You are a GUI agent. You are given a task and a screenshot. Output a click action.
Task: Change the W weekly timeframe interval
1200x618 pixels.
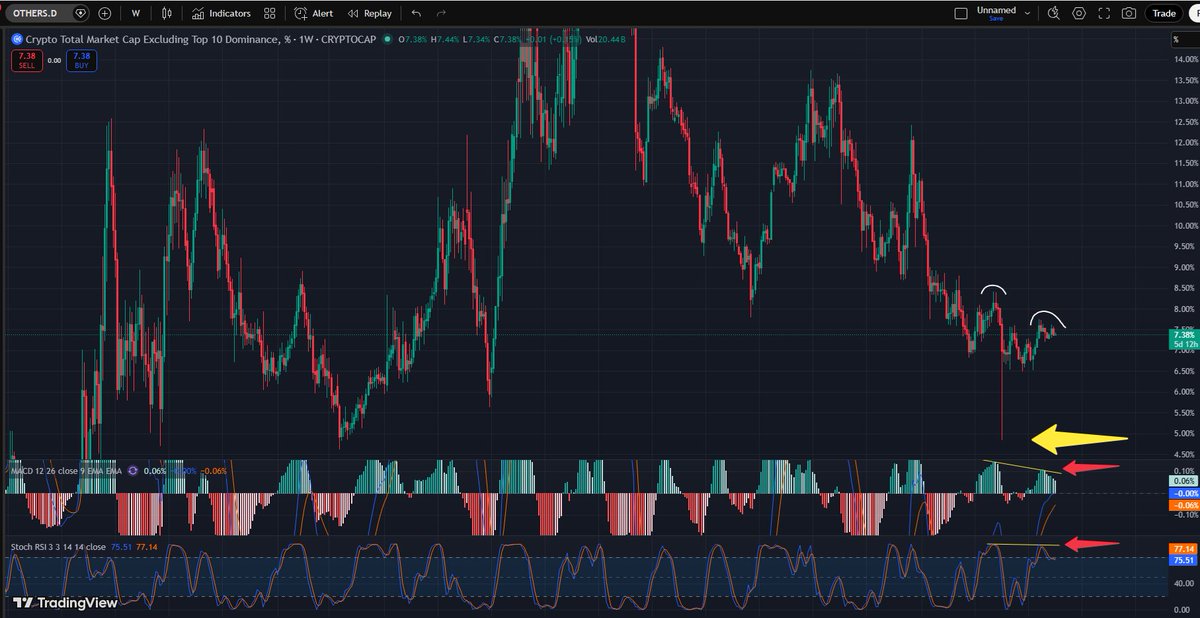(135, 14)
